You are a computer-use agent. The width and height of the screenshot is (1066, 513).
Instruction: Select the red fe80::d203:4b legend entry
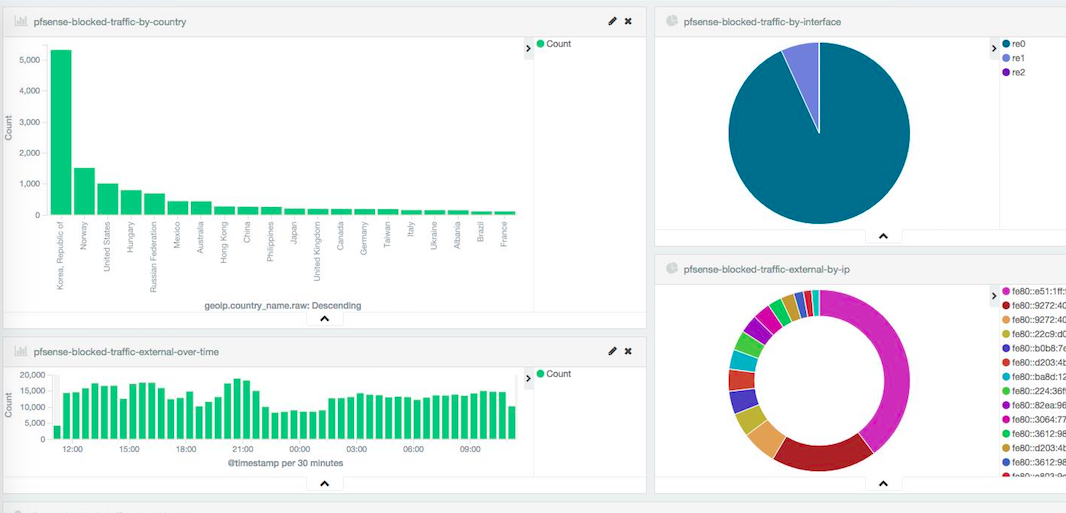(1033, 362)
